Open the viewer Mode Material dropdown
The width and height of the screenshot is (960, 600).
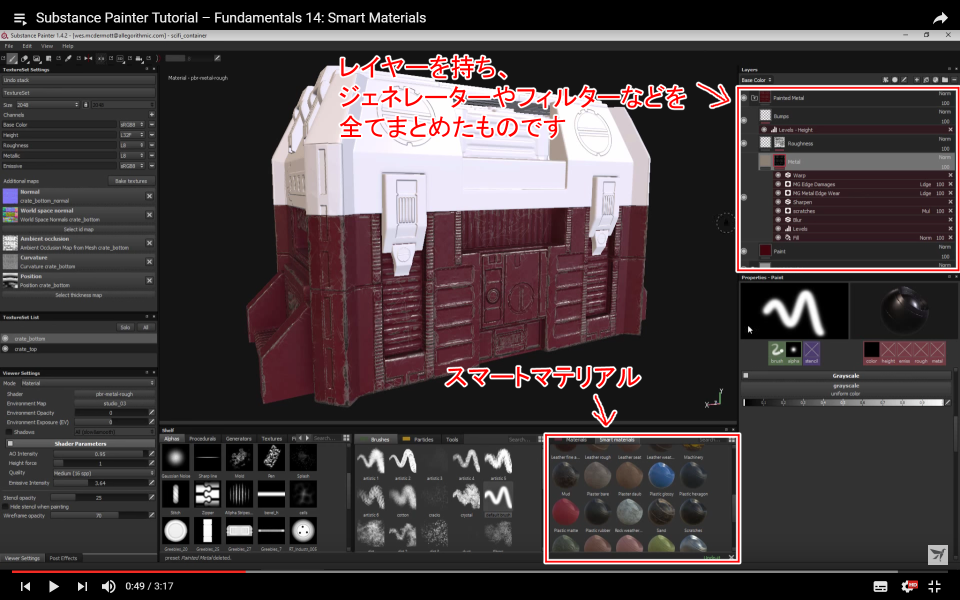pos(87,383)
